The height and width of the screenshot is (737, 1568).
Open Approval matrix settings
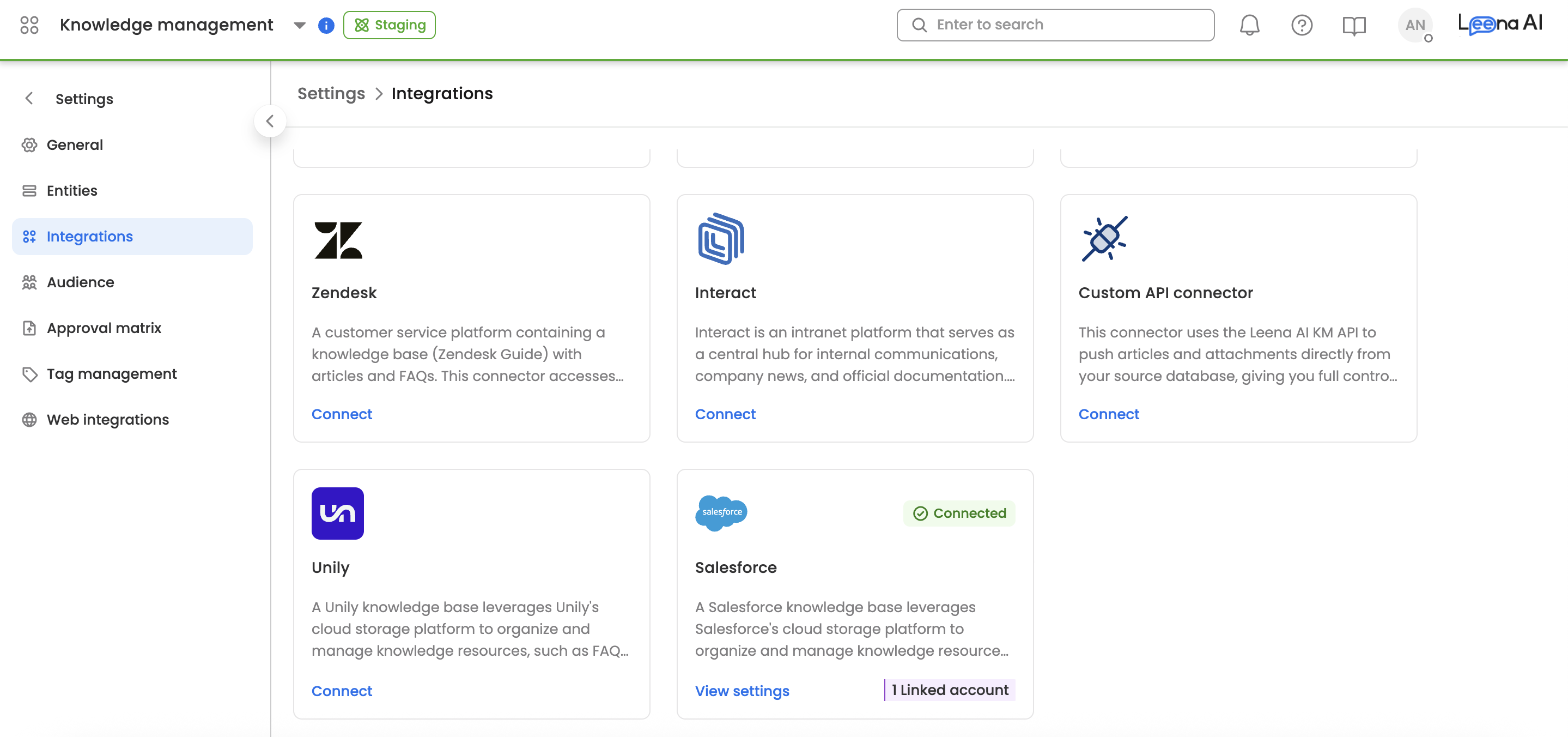click(x=104, y=328)
